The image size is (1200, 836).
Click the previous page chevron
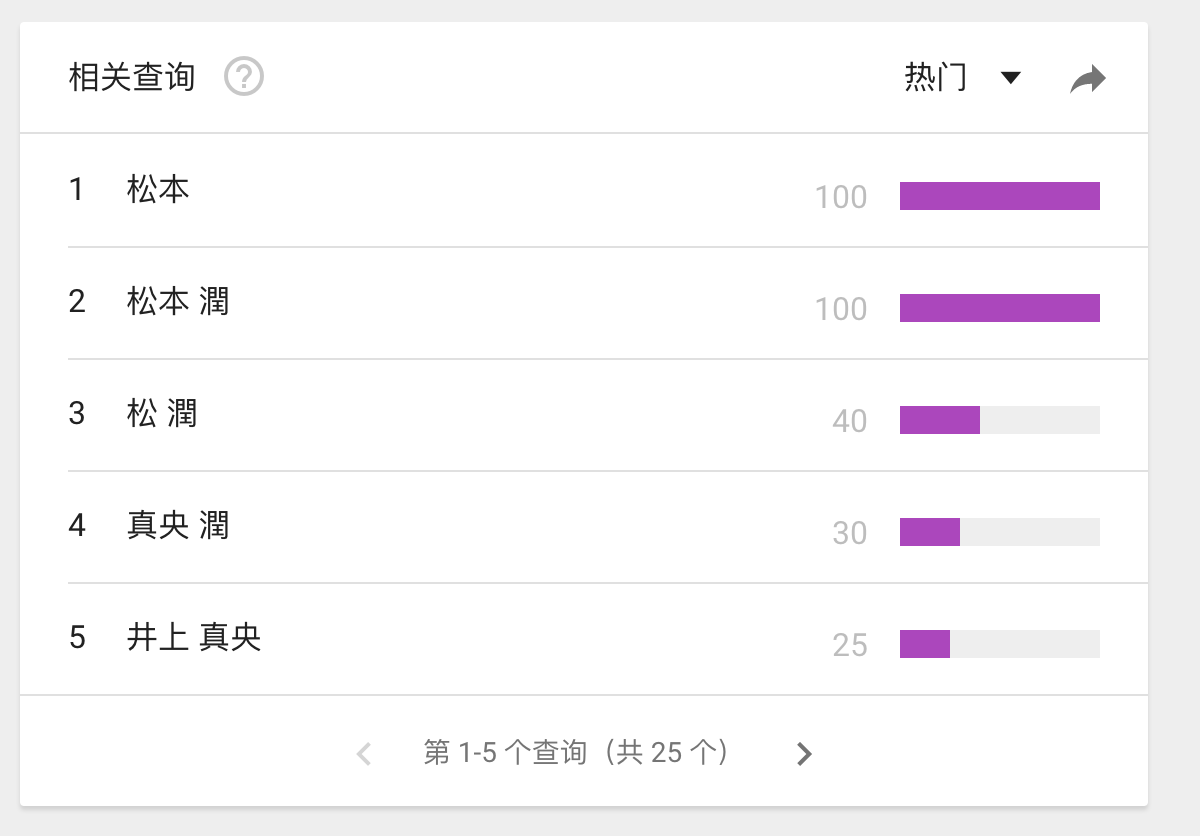(x=364, y=754)
